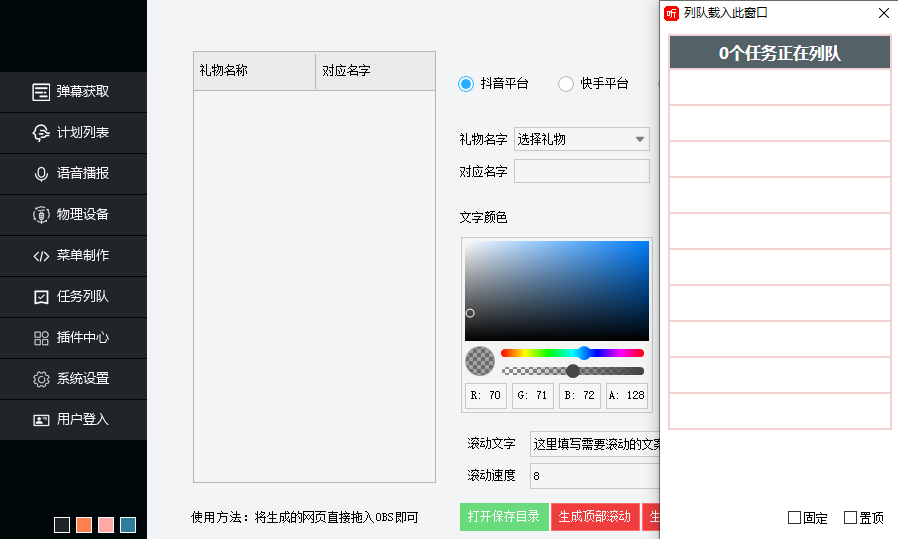
Task: Click the 菜单制作 code icon
Action: (41, 256)
